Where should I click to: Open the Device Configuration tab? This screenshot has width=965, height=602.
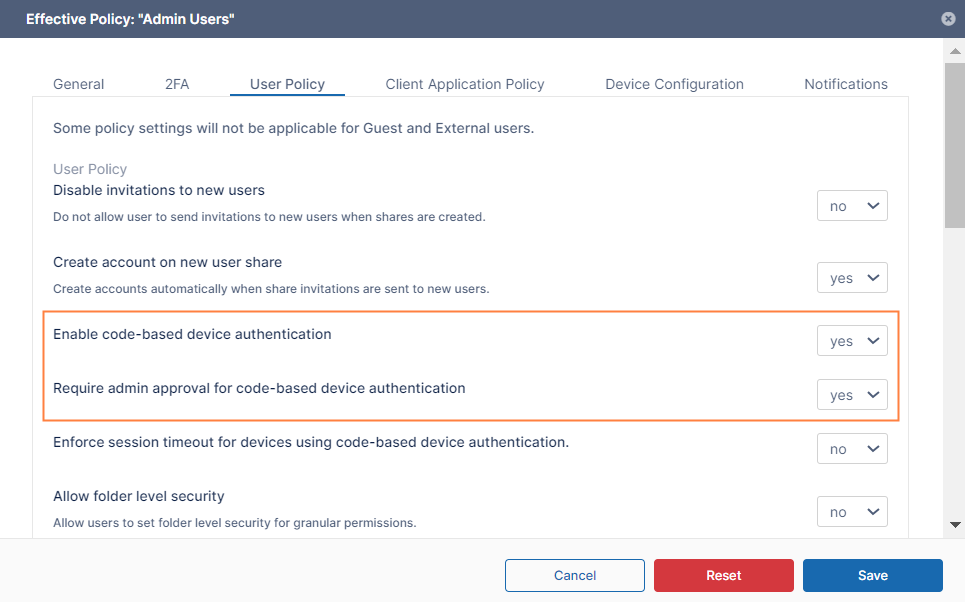click(x=674, y=84)
